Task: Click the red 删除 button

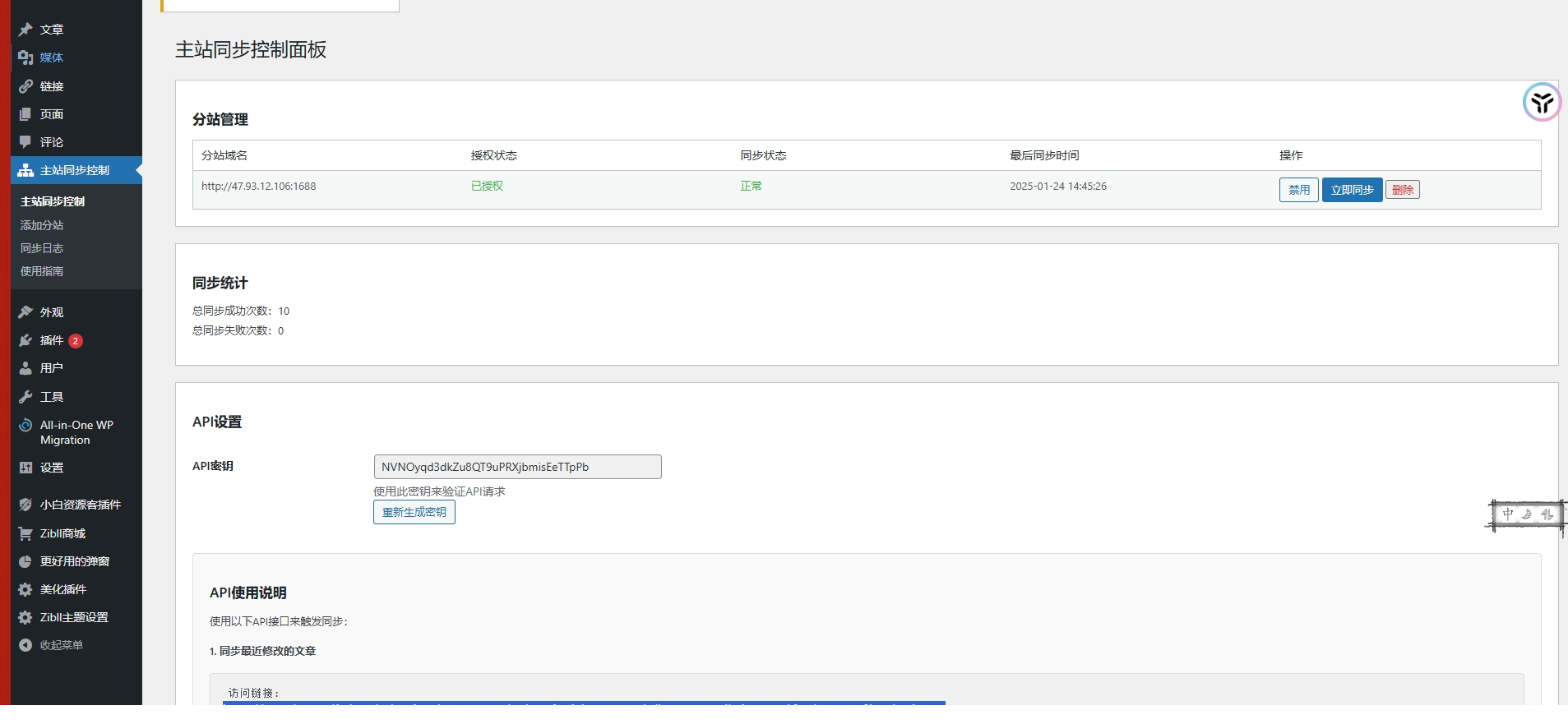Action: pos(1403,190)
